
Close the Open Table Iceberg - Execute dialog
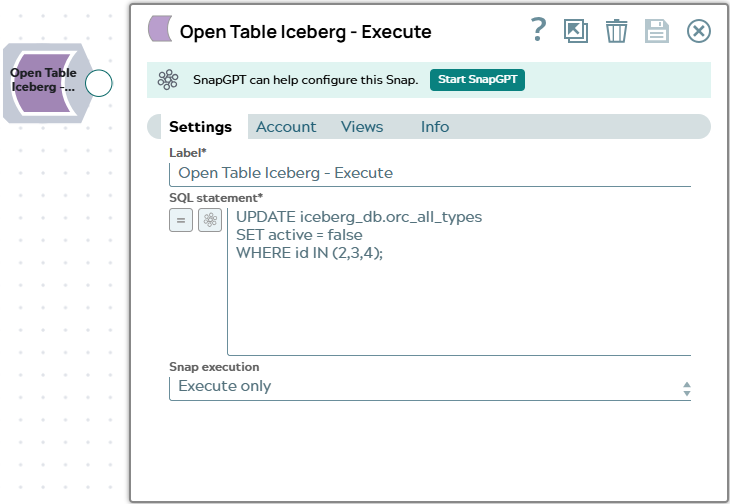[x=699, y=31]
